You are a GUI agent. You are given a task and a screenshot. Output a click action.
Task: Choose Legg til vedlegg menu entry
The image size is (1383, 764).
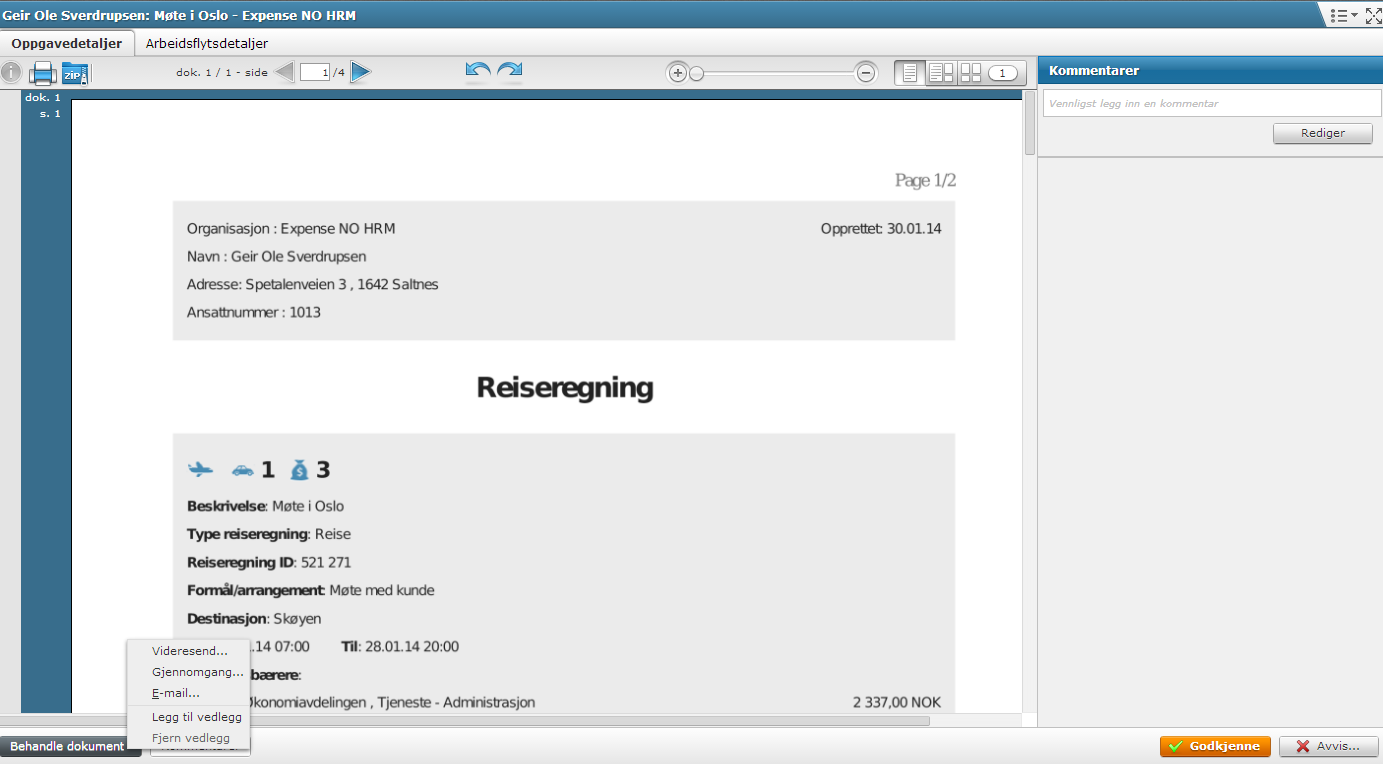[197, 717]
